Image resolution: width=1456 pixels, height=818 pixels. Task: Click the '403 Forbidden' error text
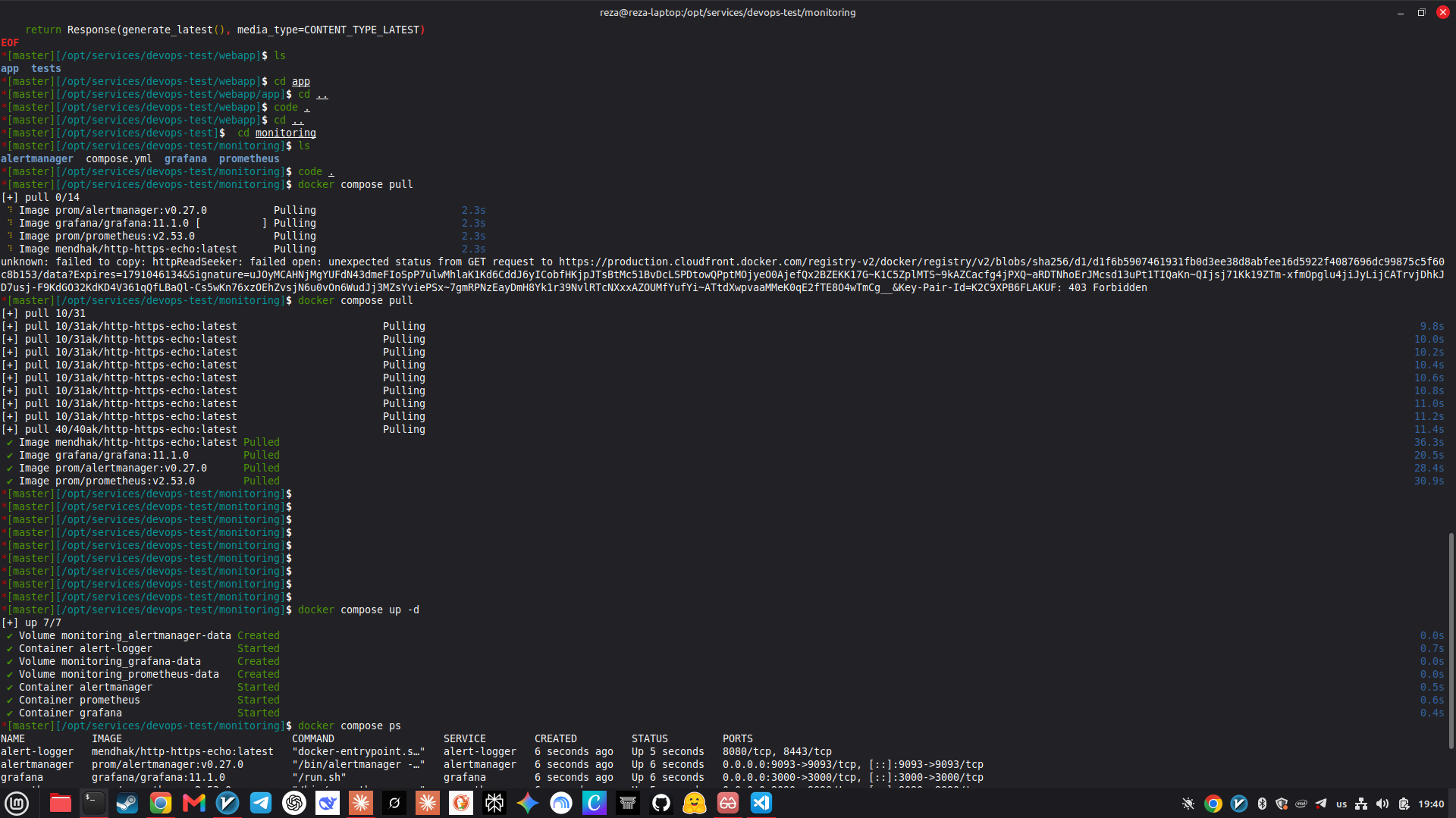[1107, 287]
